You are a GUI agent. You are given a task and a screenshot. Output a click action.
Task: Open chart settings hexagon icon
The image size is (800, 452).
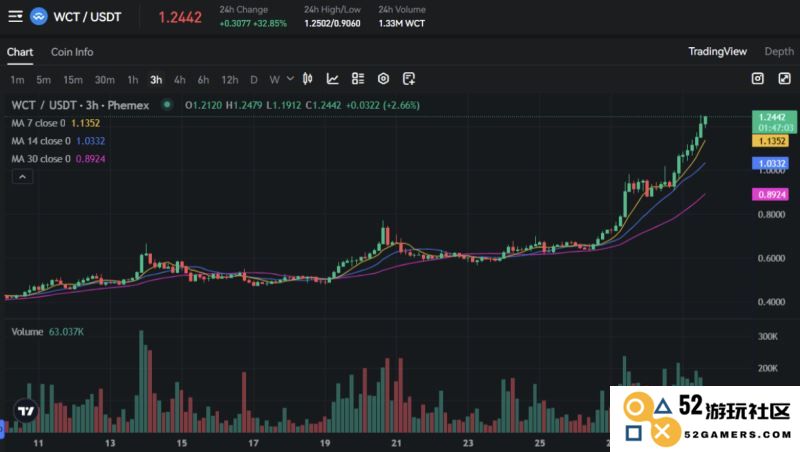(383, 79)
